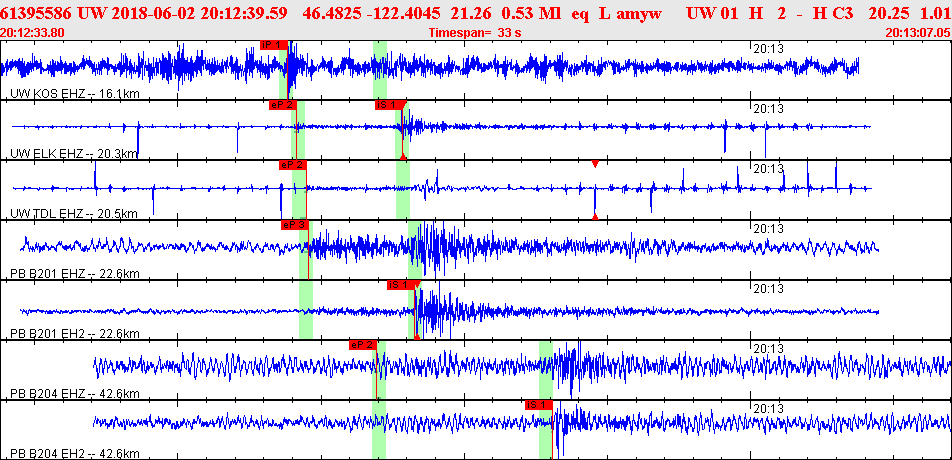This screenshot has height=460, width=952.
Task: Click the 20:13 time label on B204 EH2 trace
Action: click(768, 408)
